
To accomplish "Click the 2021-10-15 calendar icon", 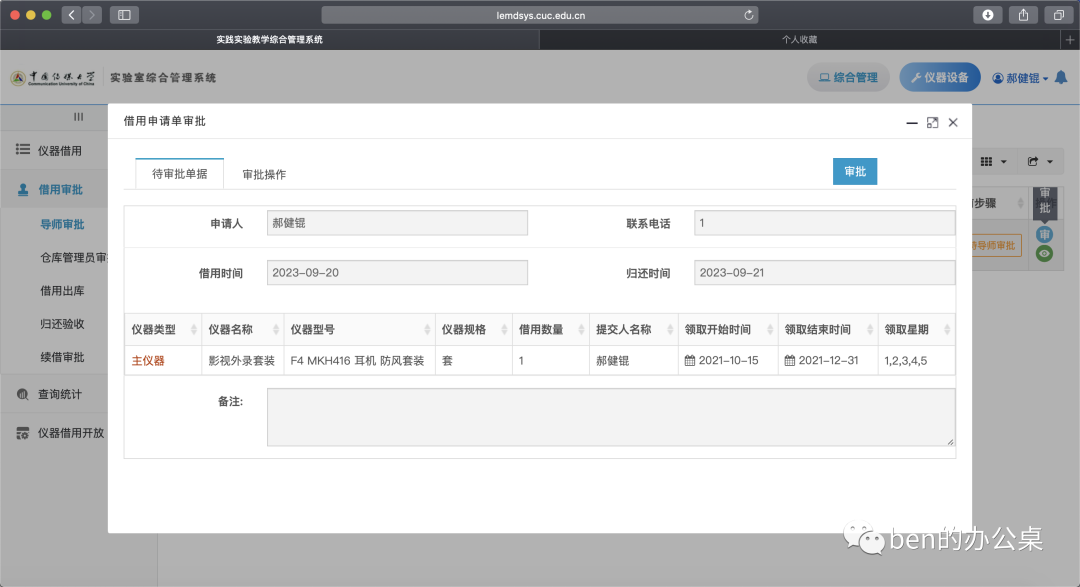I will [689, 360].
